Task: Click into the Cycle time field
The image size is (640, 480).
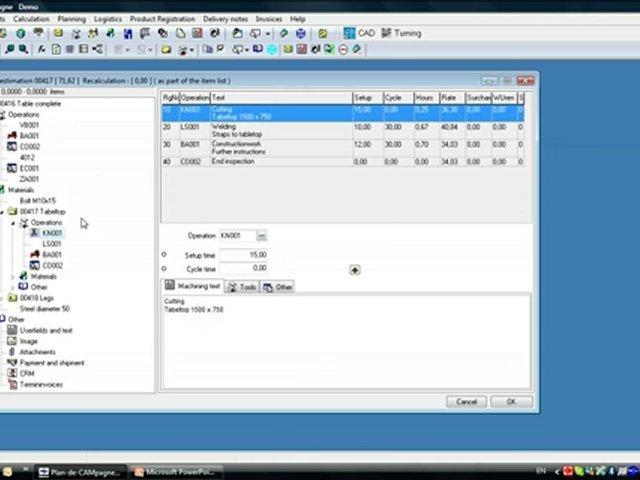Action: coord(243,268)
